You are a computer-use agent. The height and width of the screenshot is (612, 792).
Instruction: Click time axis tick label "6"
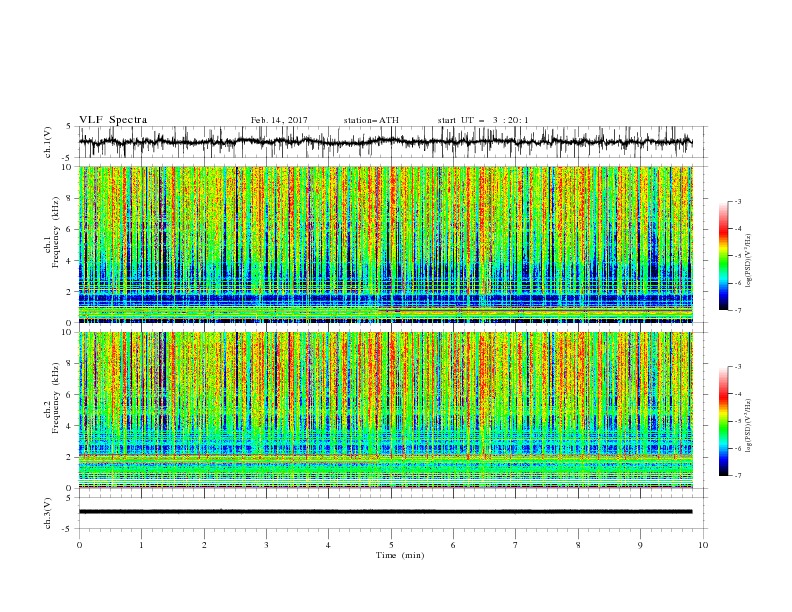tap(453, 545)
